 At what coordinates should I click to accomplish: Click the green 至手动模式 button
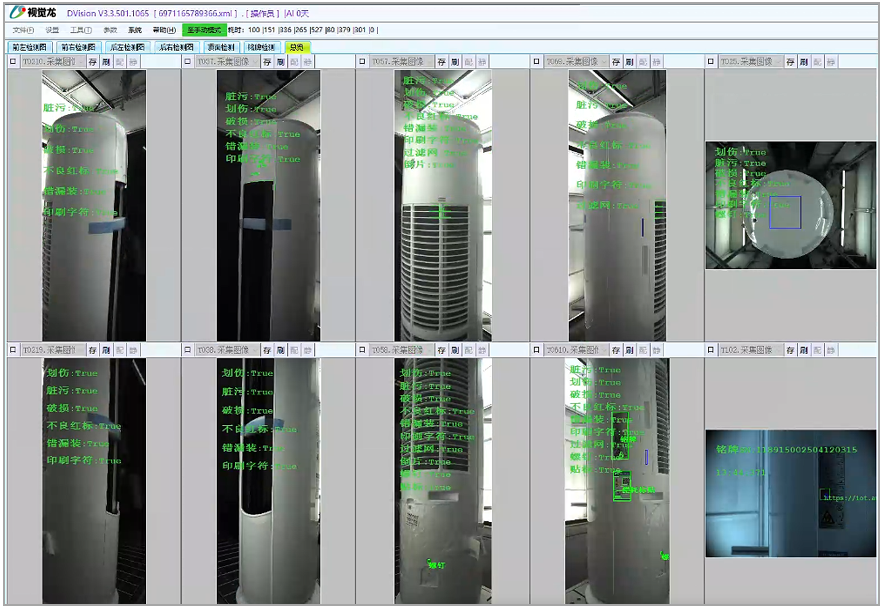(x=204, y=30)
